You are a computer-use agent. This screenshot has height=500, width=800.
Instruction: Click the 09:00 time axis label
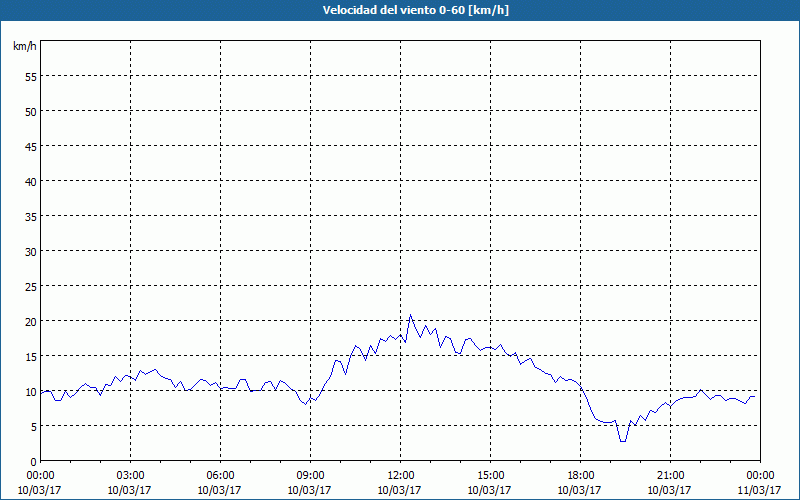pyautogui.click(x=310, y=476)
